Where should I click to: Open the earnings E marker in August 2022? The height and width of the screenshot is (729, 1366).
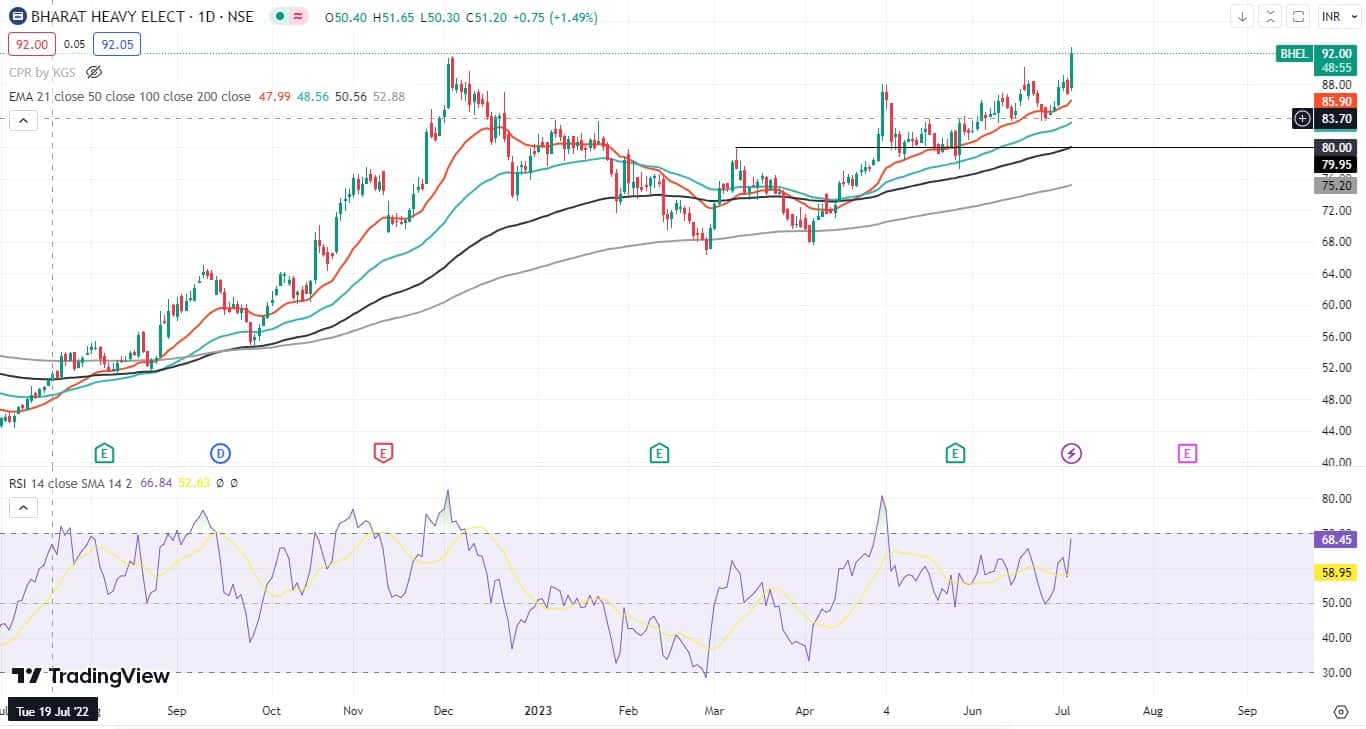(103, 454)
